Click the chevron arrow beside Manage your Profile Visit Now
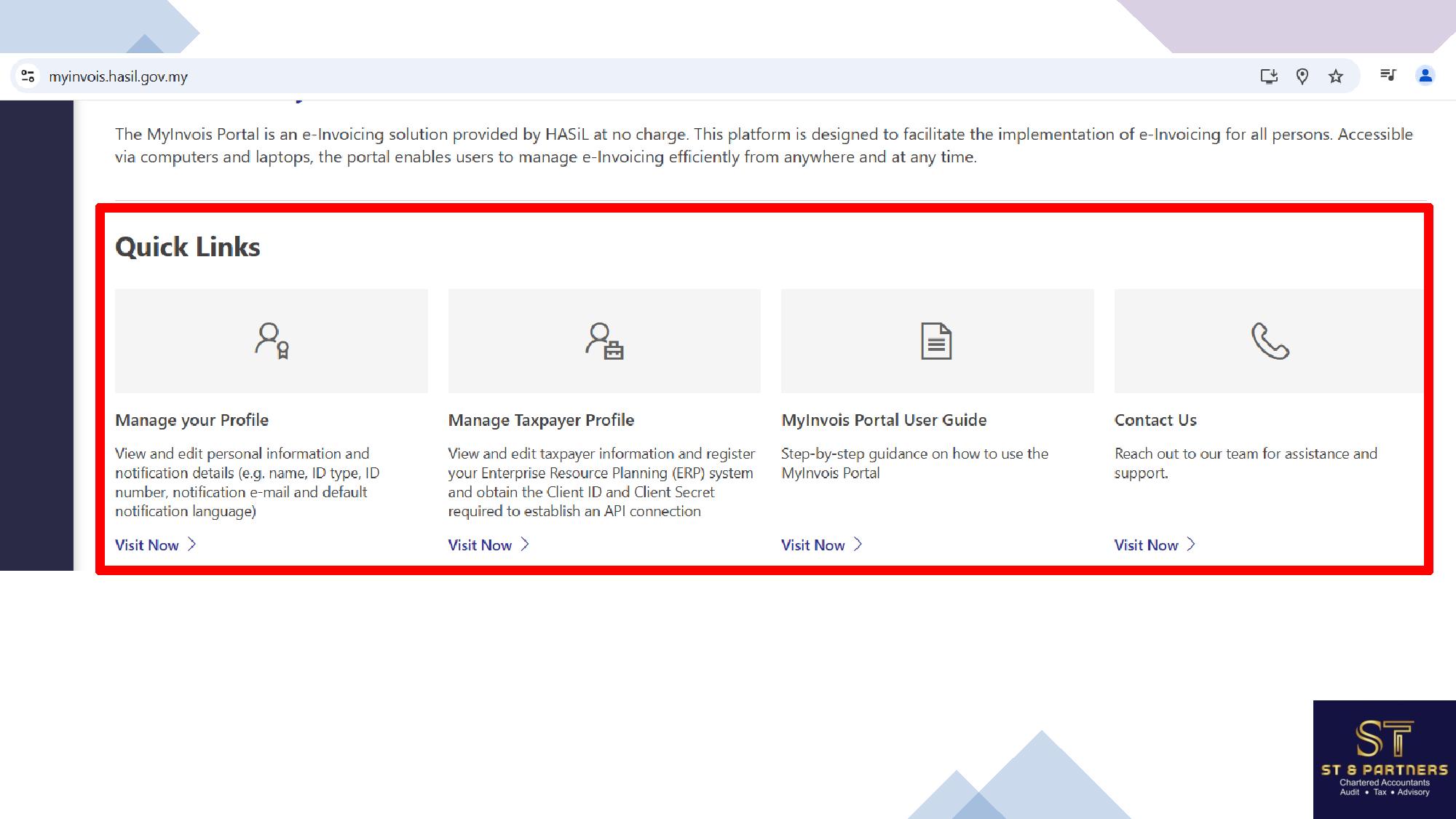 [191, 544]
